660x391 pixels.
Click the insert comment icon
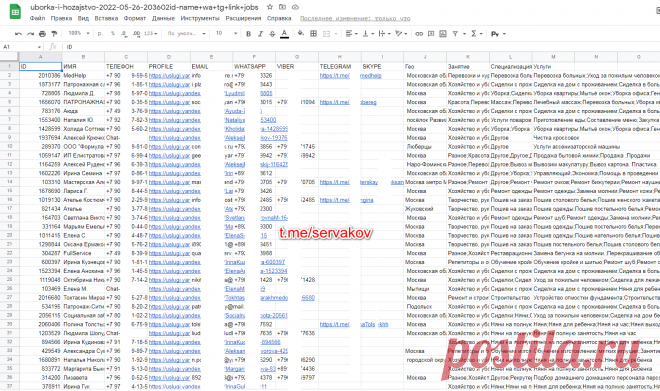pyautogui.click(x=431, y=34)
